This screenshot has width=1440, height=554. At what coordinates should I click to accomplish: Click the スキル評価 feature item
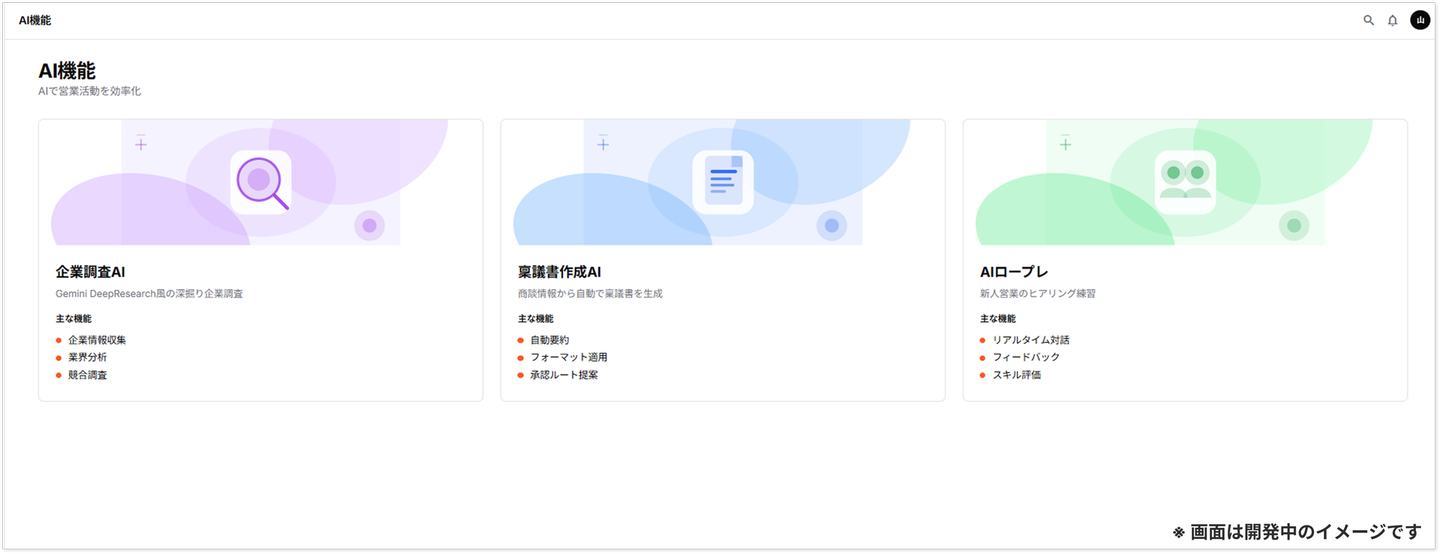tap(1010, 375)
